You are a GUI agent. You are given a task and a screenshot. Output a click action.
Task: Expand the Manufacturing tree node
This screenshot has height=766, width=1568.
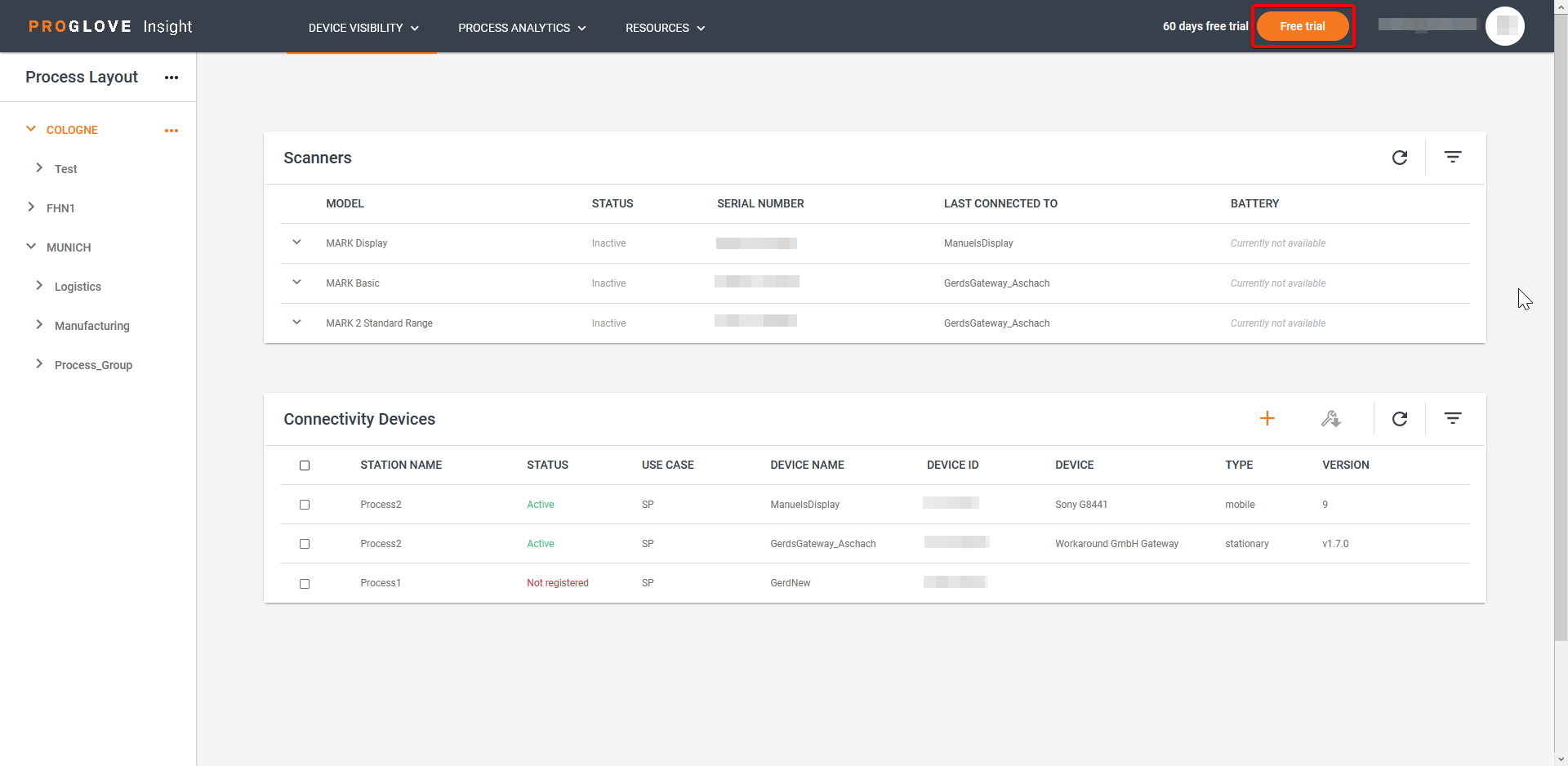(x=39, y=325)
